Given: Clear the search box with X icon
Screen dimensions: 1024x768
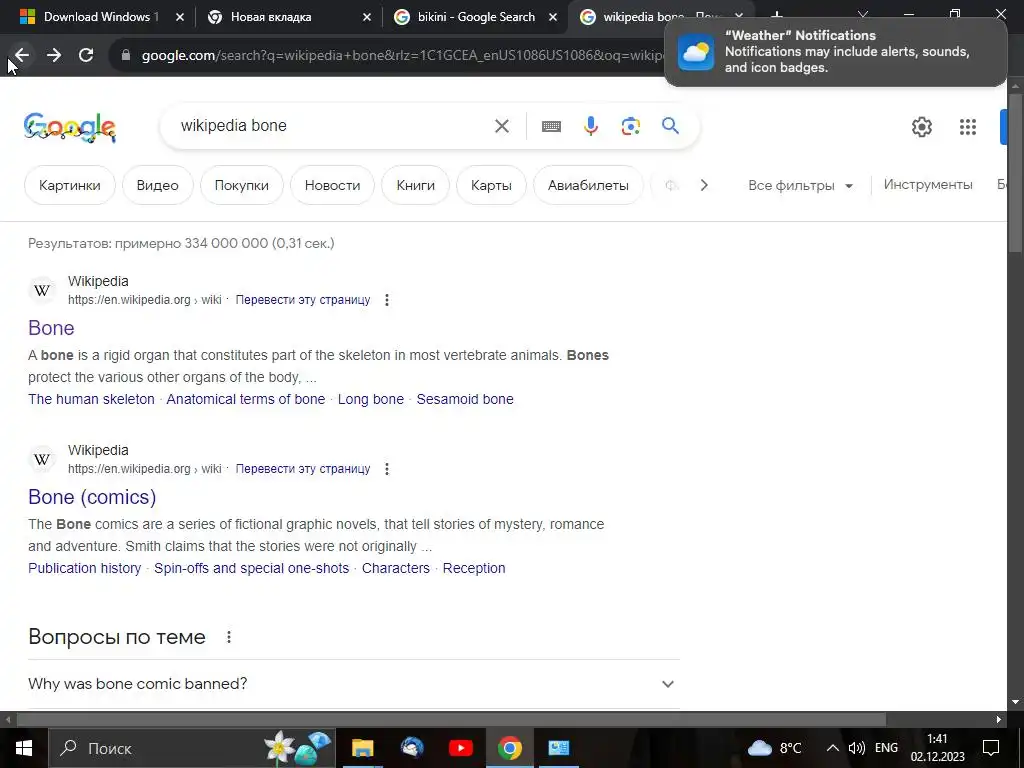Looking at the screenshot, I should click(x=502, y=125).
